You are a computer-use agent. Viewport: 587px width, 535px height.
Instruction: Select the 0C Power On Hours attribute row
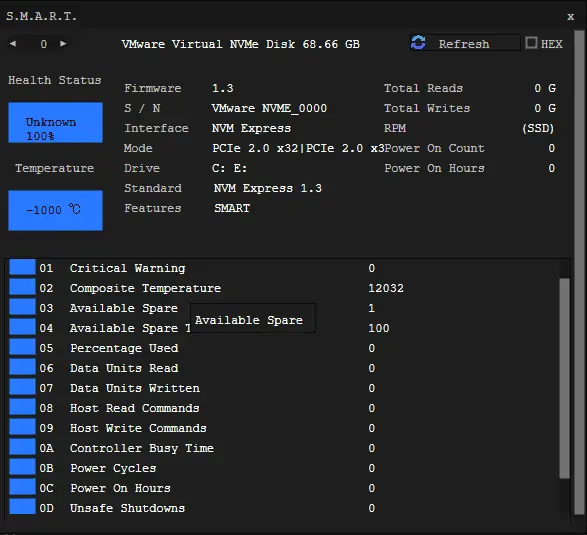(x=283, y=488)
